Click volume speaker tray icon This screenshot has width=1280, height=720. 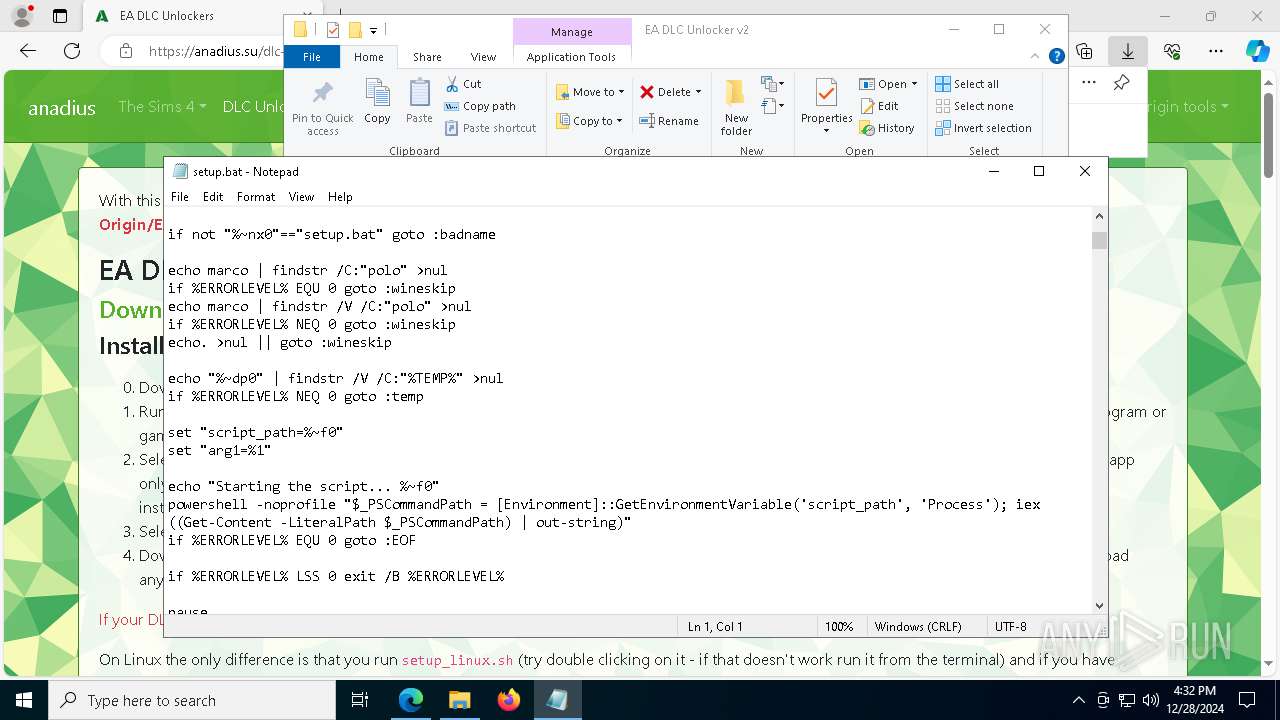[x=1150, y=700]
